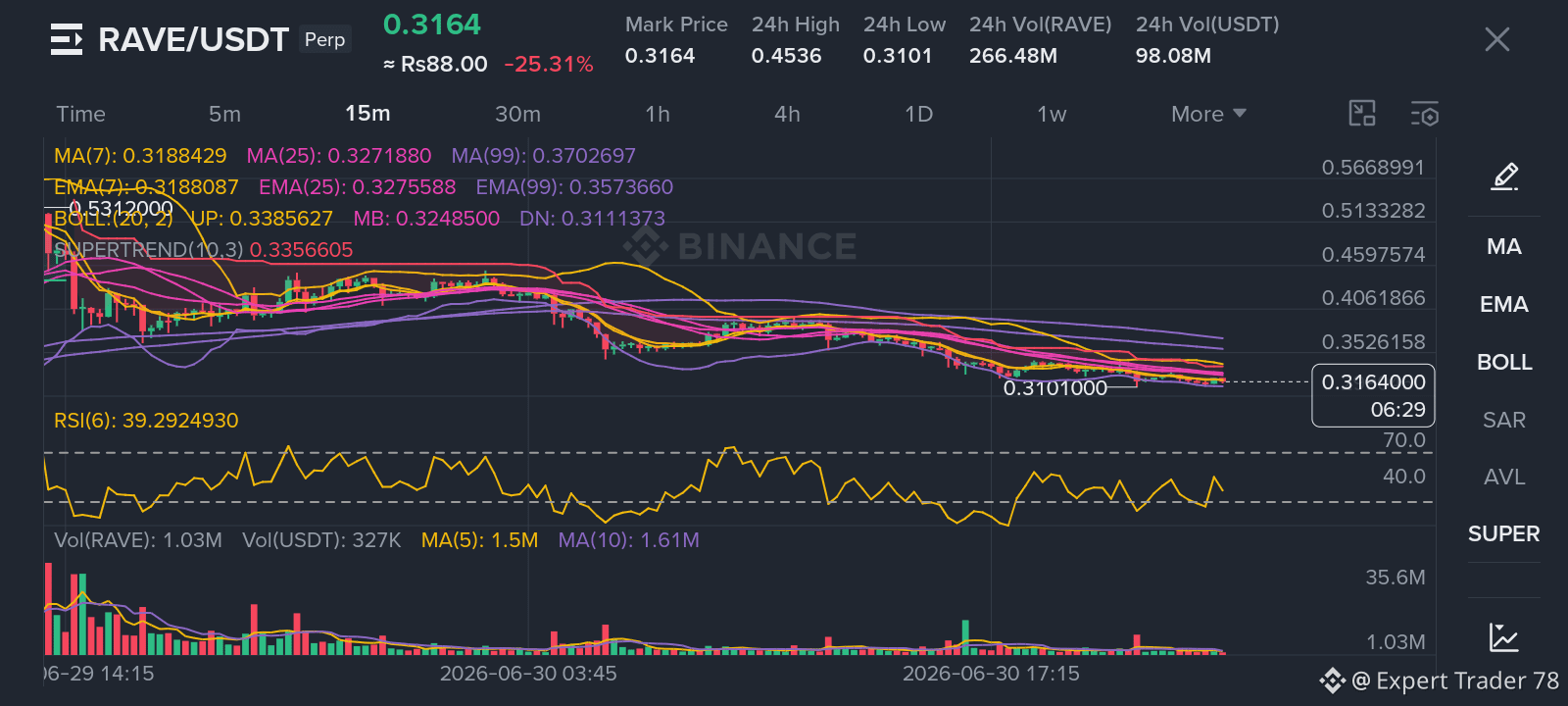The height and width of the screenshot is (706, 1568).
Task: Toggle the SUPER trend indicator
Action: click(x=1504, y=534)
